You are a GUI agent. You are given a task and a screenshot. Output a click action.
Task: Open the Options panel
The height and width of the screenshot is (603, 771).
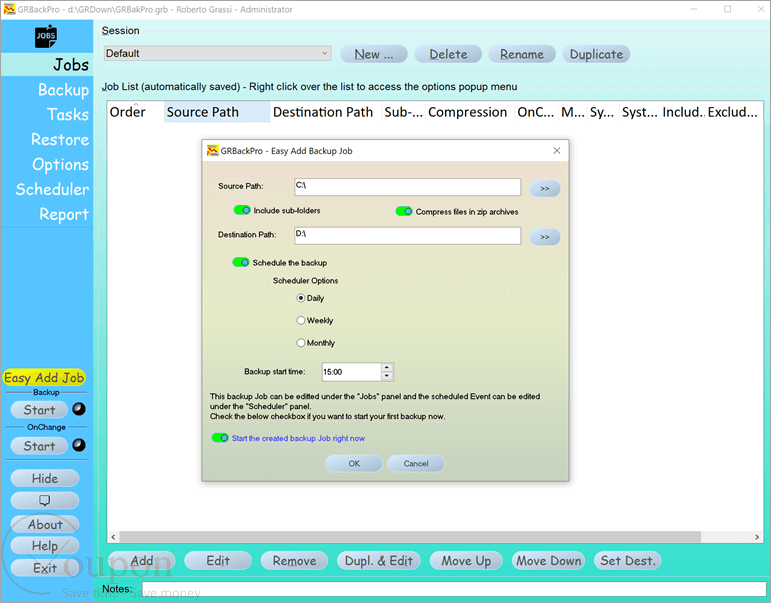pyautogui.click(x=60, y=164)
